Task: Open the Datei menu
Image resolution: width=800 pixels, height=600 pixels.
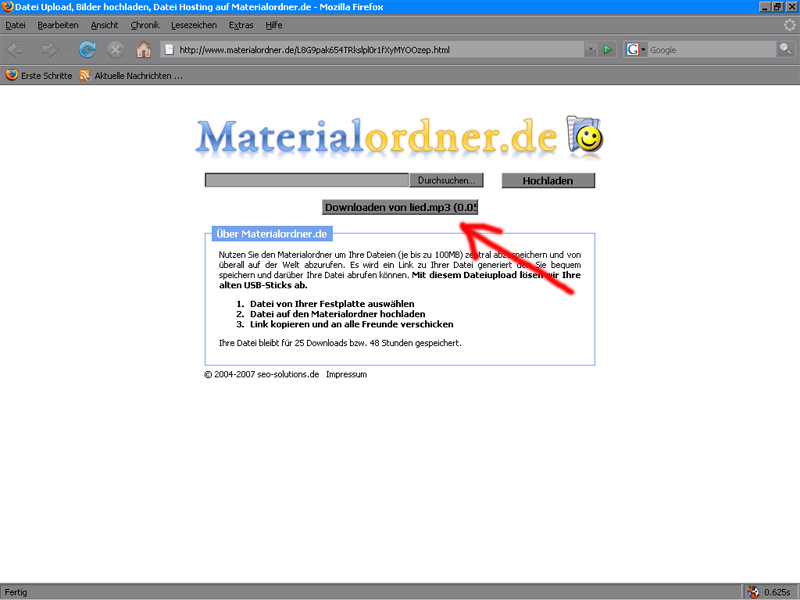Action: (15, 25)
